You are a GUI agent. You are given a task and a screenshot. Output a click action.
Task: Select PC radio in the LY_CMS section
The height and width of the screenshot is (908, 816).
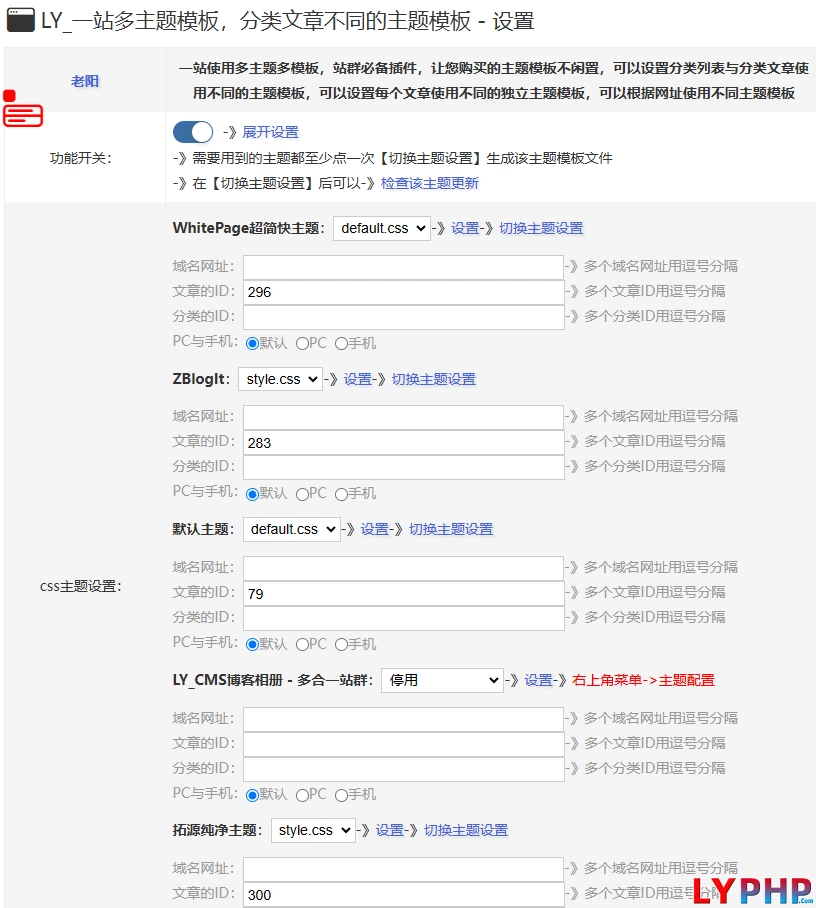303,794
